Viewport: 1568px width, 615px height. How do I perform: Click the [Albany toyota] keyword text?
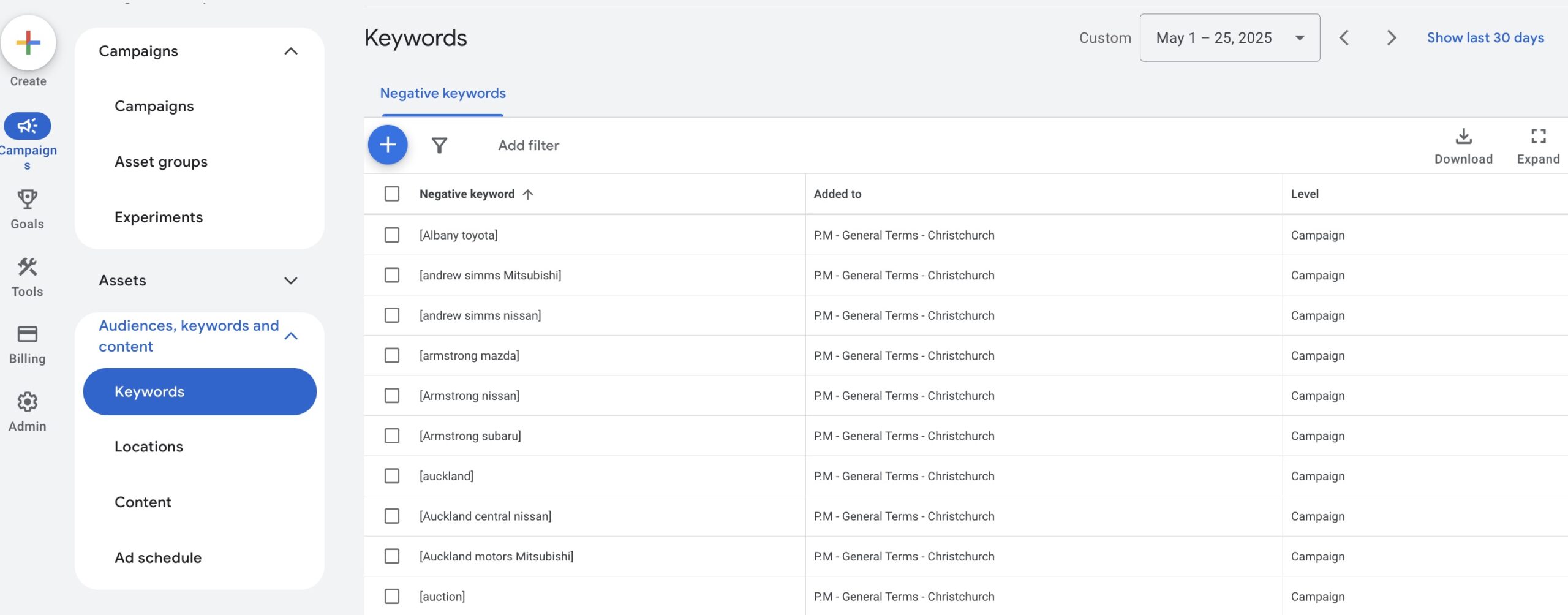click(x=458, y=235)
